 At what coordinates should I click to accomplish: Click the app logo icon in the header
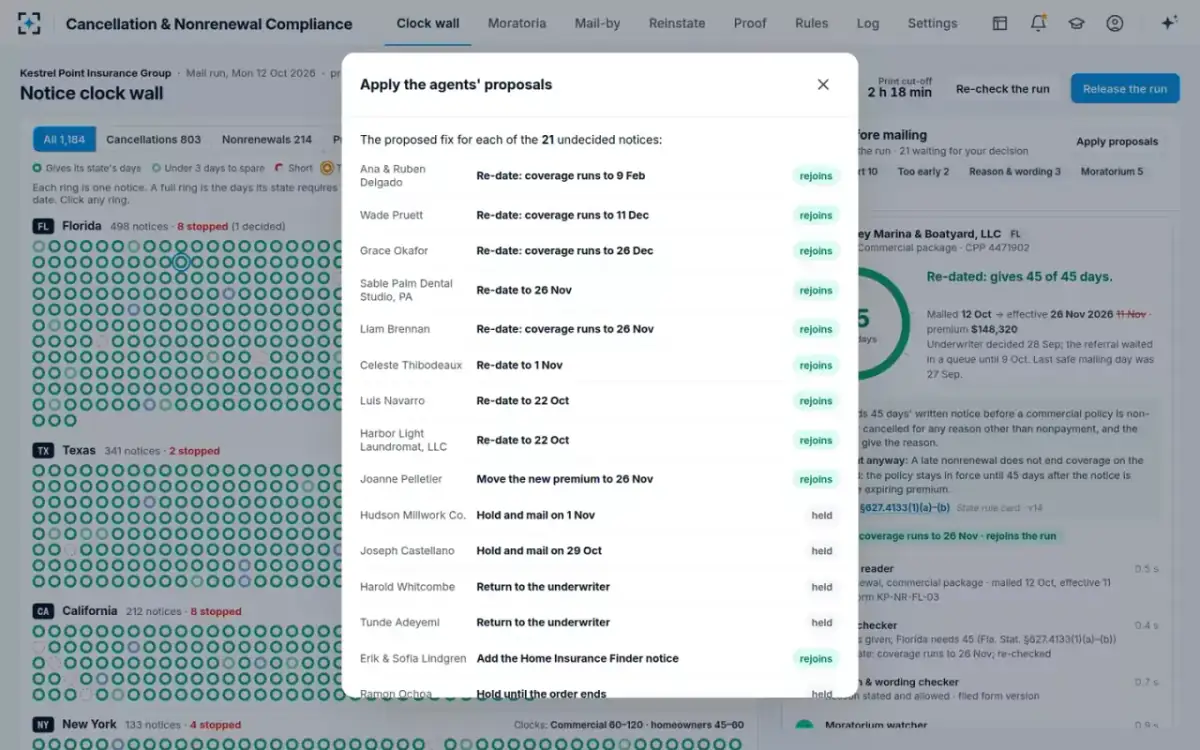click(x=30, y=24)
